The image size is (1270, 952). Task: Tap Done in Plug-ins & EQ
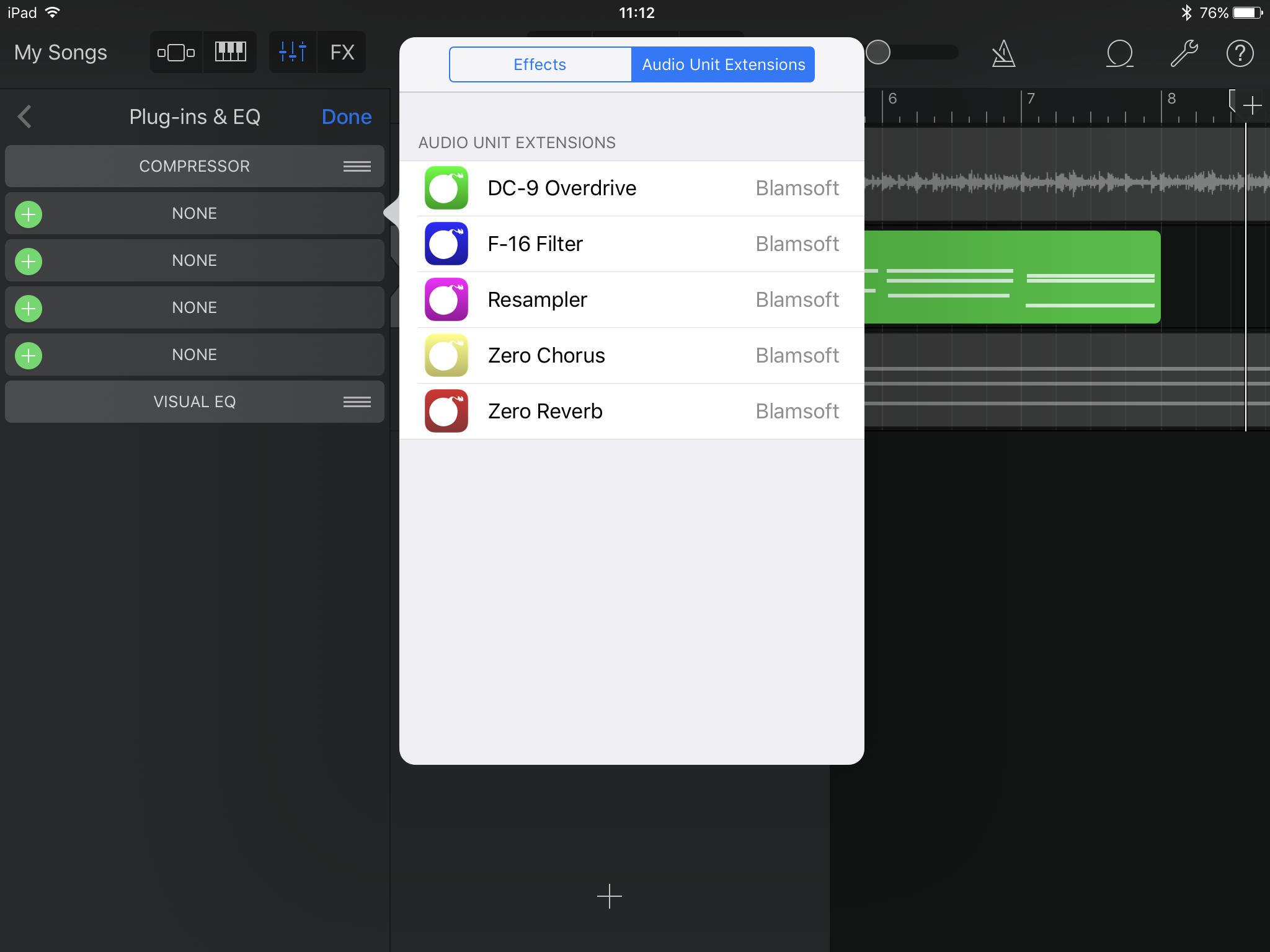[347, 117]
